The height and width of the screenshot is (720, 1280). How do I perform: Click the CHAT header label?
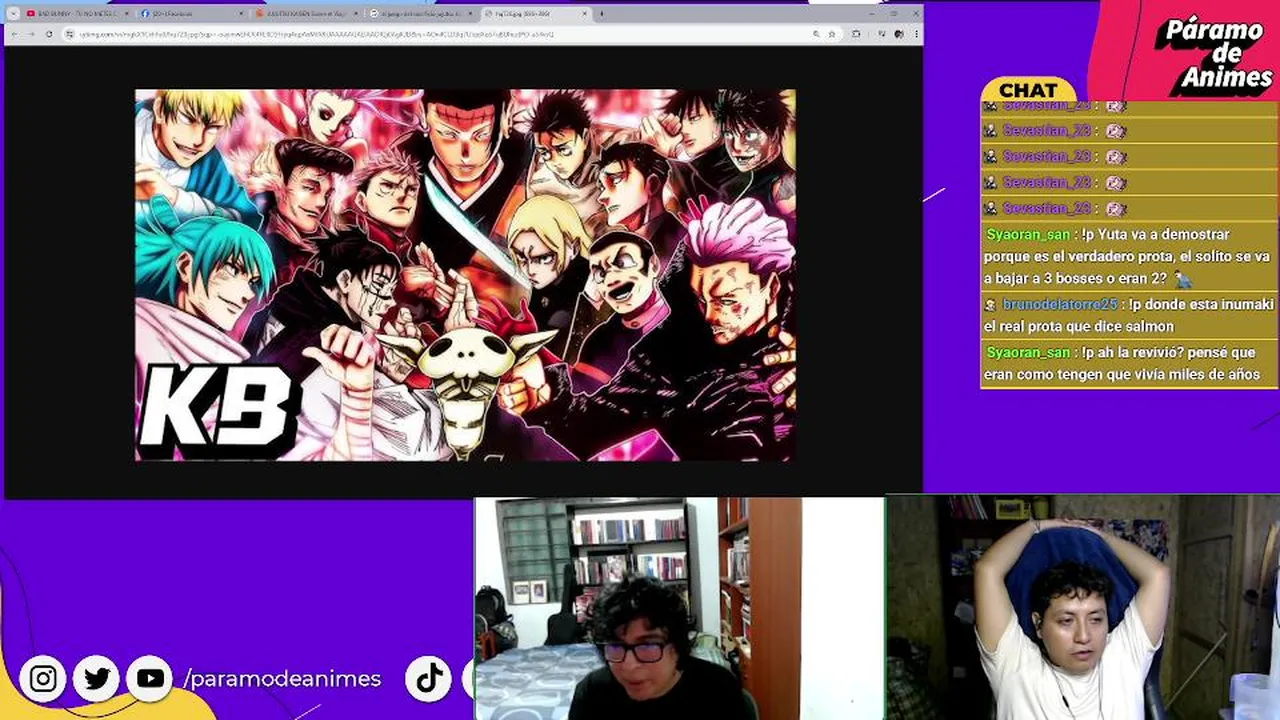click(x=1028, y=90)
